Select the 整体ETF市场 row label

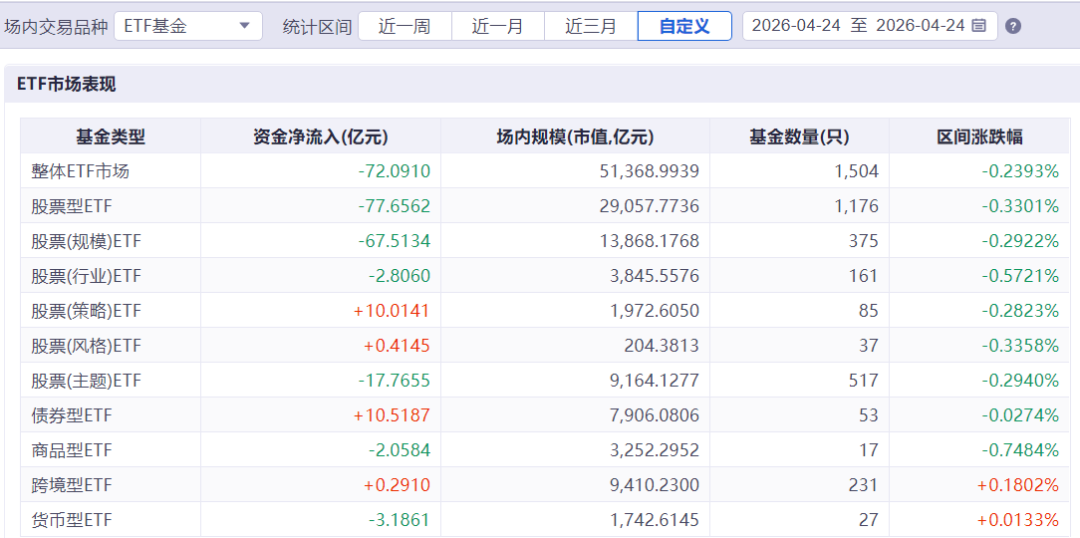(x=80, y=172)
